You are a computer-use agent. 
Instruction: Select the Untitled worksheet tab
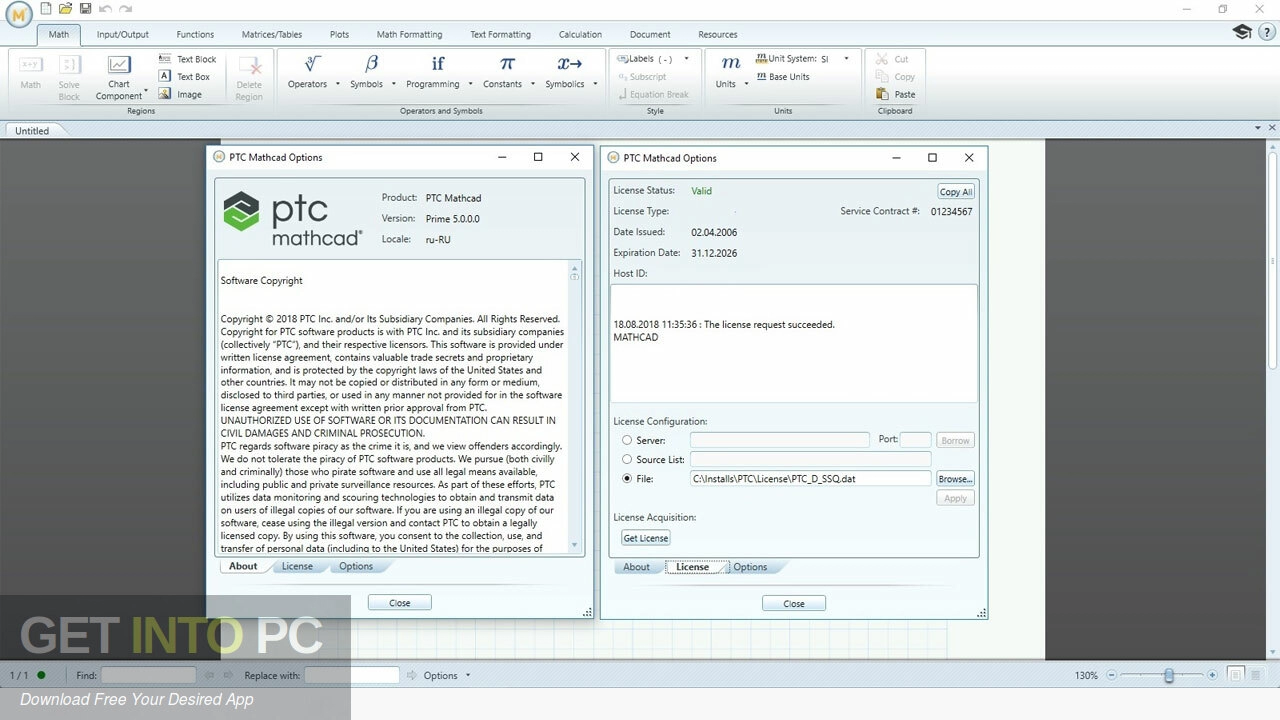[x=32, y=130]
